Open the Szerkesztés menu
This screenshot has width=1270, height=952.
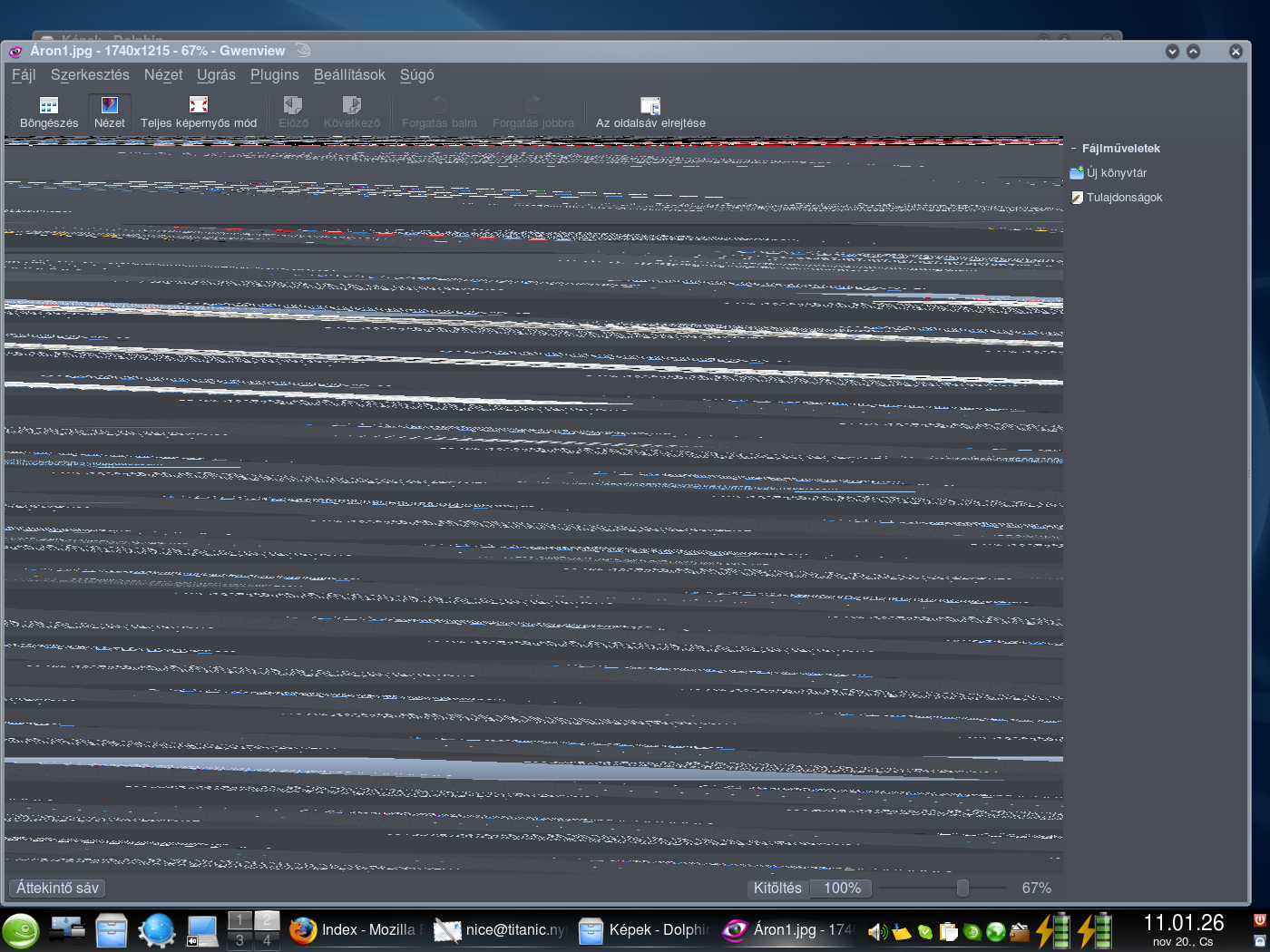[x=90, y=75]
